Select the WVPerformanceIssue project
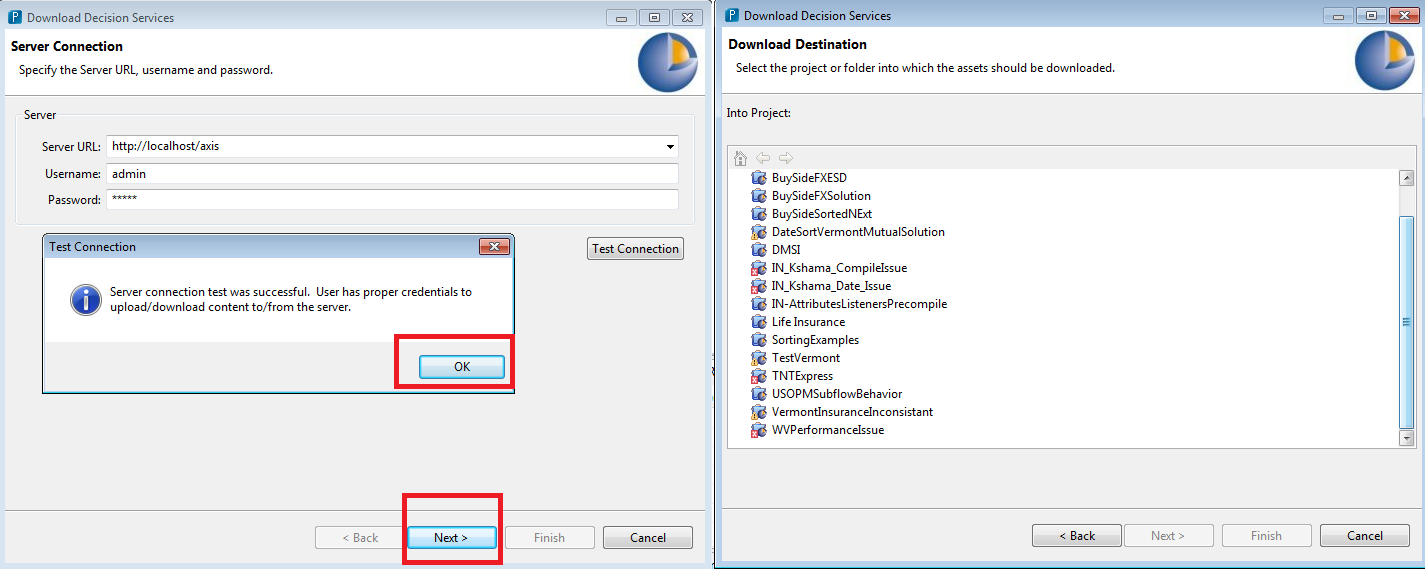Viewport: 1427px width, 569px height. pos(828,430)
